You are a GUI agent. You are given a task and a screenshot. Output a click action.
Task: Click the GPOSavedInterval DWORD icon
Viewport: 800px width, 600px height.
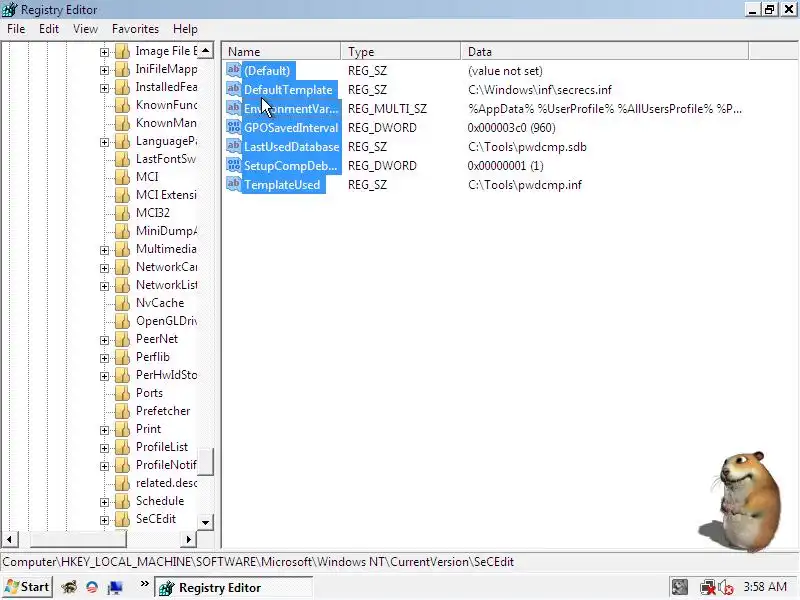point(234,127)
